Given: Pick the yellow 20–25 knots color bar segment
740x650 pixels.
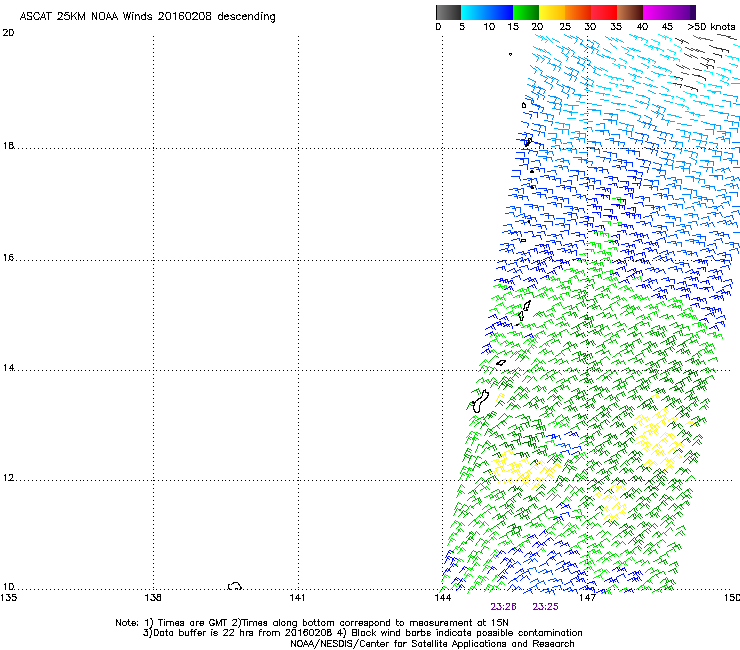Looking at the screenshot, I should tap(552, 12).
